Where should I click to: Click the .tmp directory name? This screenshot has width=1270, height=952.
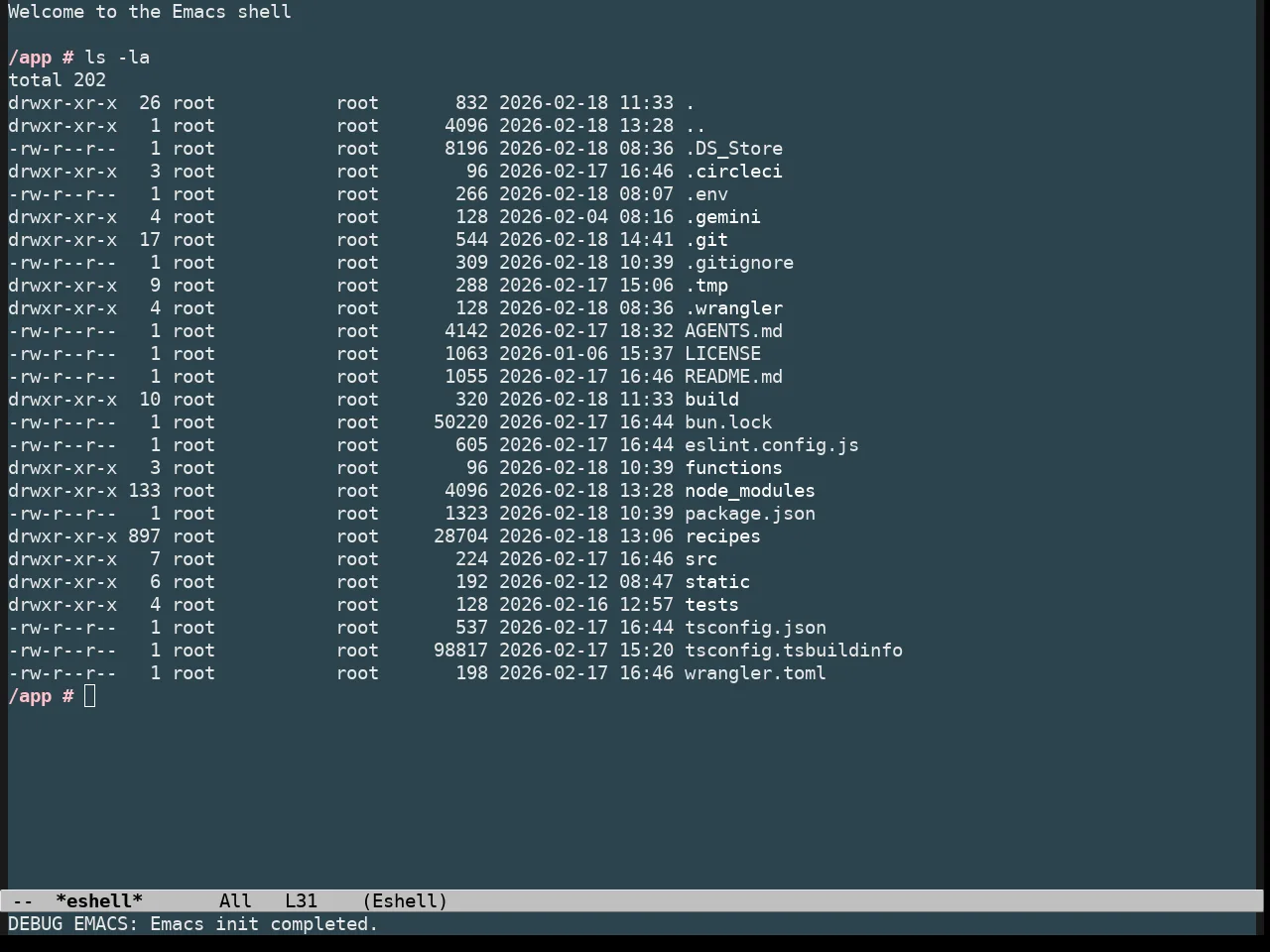706,286
